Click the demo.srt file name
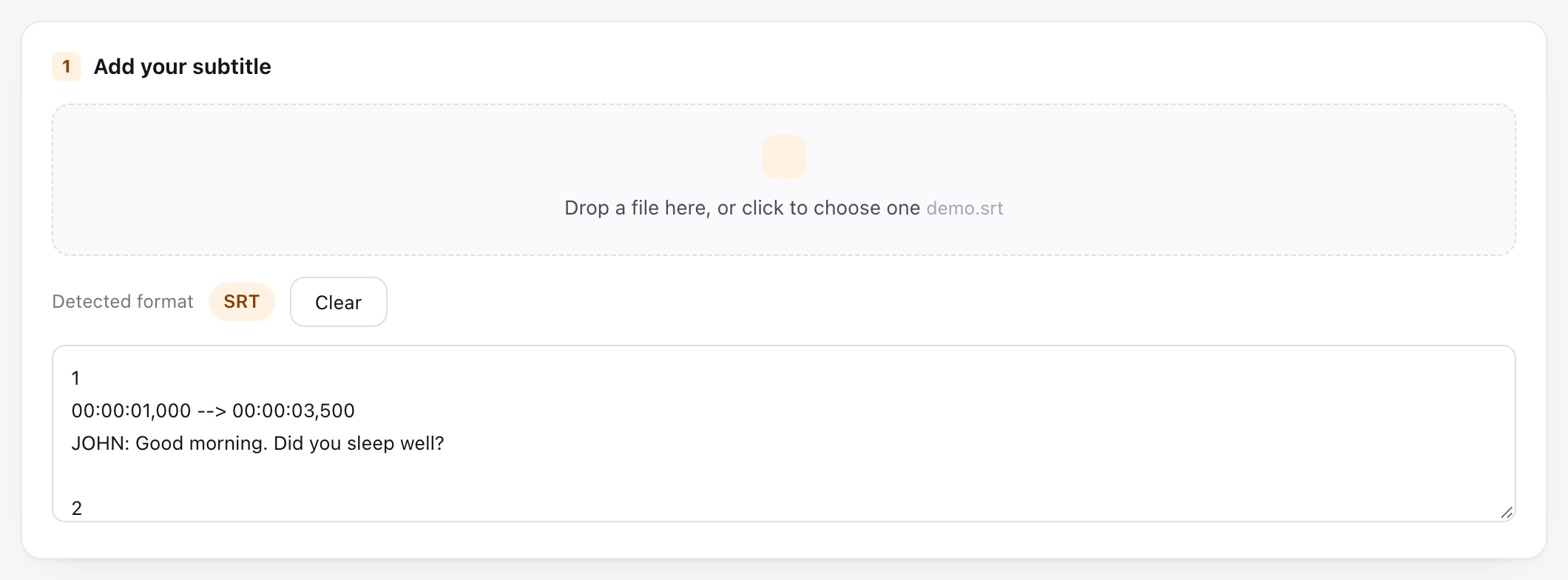Viewport: 1568px width, 580px height. tap(964, 208)
